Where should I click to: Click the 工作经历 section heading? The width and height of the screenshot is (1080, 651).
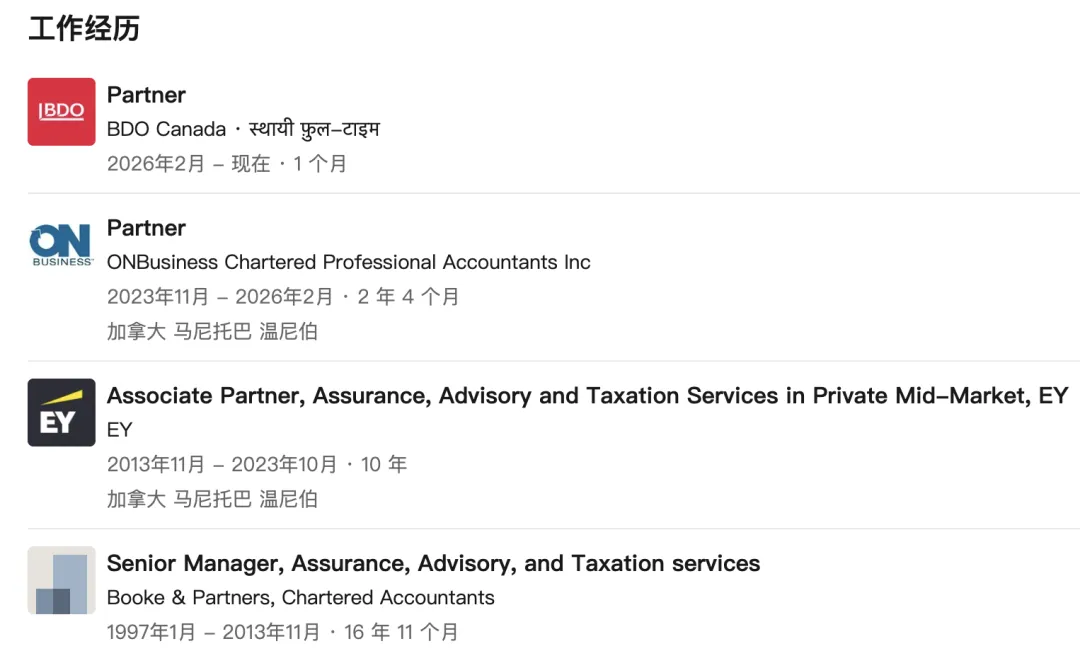click(84, 29)
